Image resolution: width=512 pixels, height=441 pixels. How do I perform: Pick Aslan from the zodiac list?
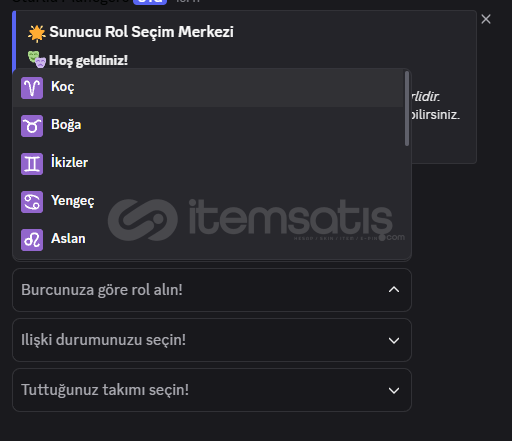[209, 240]
